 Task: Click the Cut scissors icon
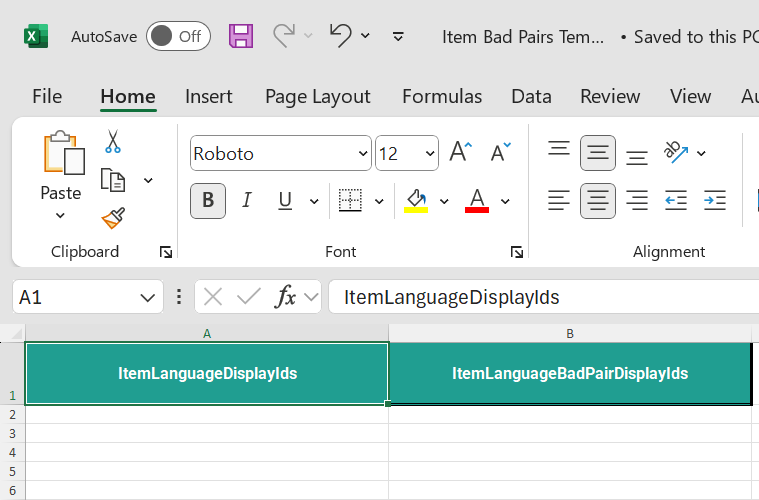click(x=112, y=141)
